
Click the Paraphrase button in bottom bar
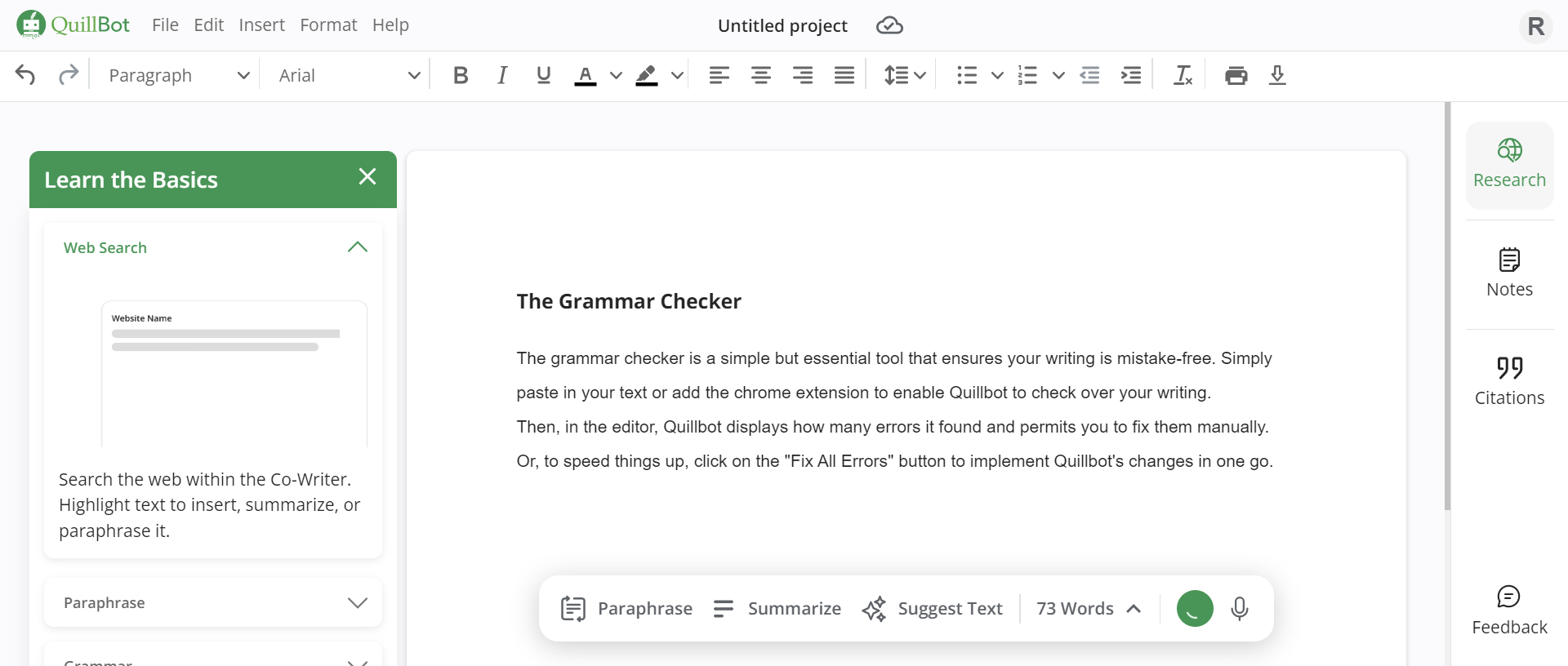[x=626, y=609]
